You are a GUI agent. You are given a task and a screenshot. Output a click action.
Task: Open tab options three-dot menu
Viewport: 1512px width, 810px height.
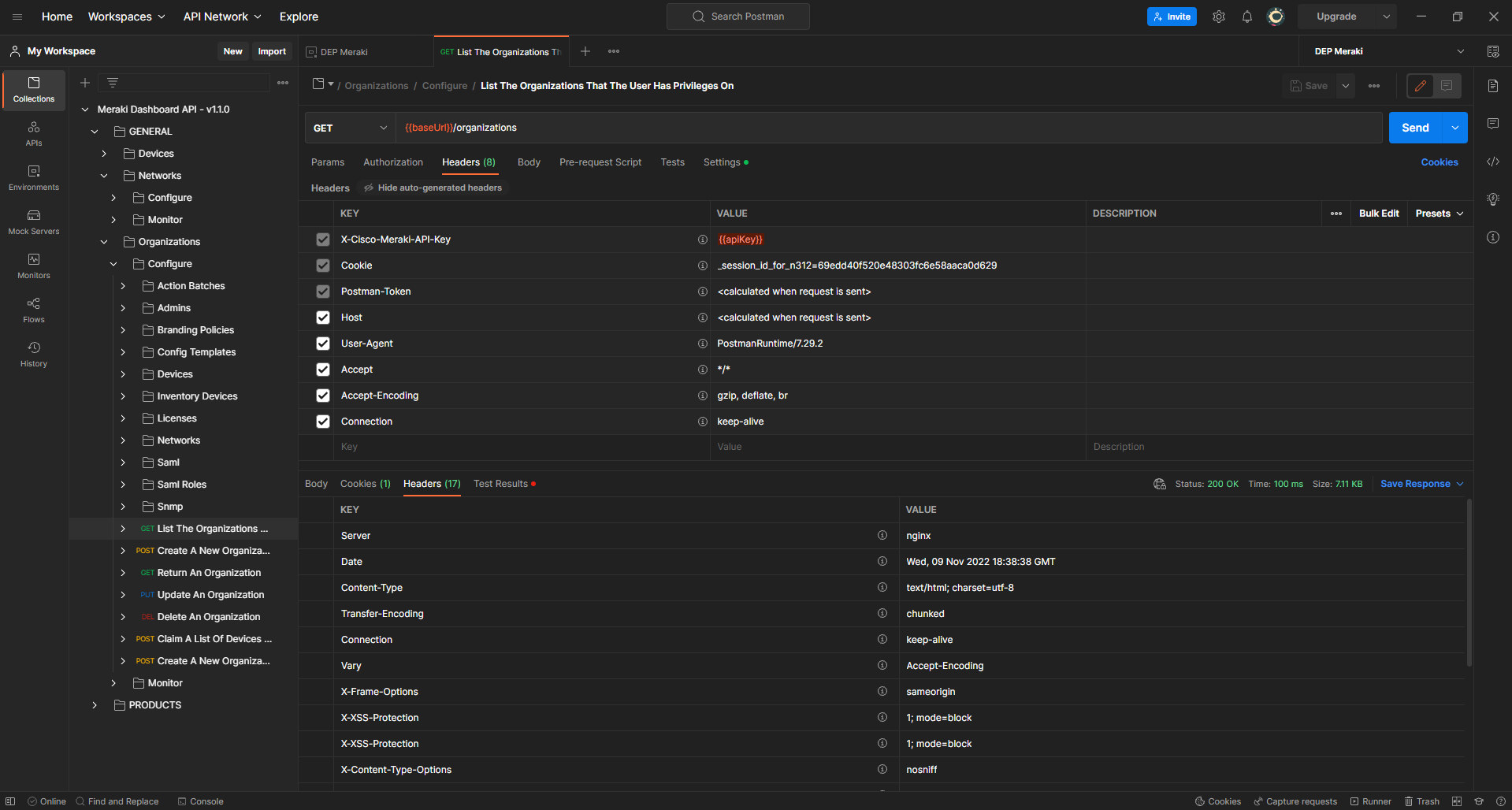point(614,51)
